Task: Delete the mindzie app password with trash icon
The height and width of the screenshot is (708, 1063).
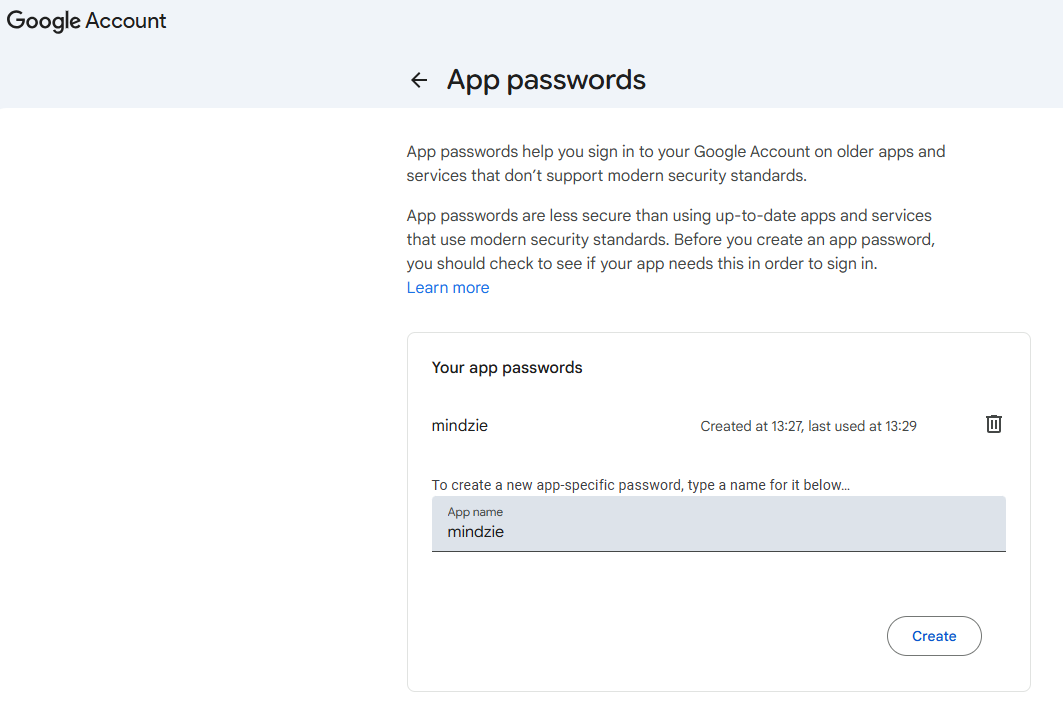Action: click(993, 425)
